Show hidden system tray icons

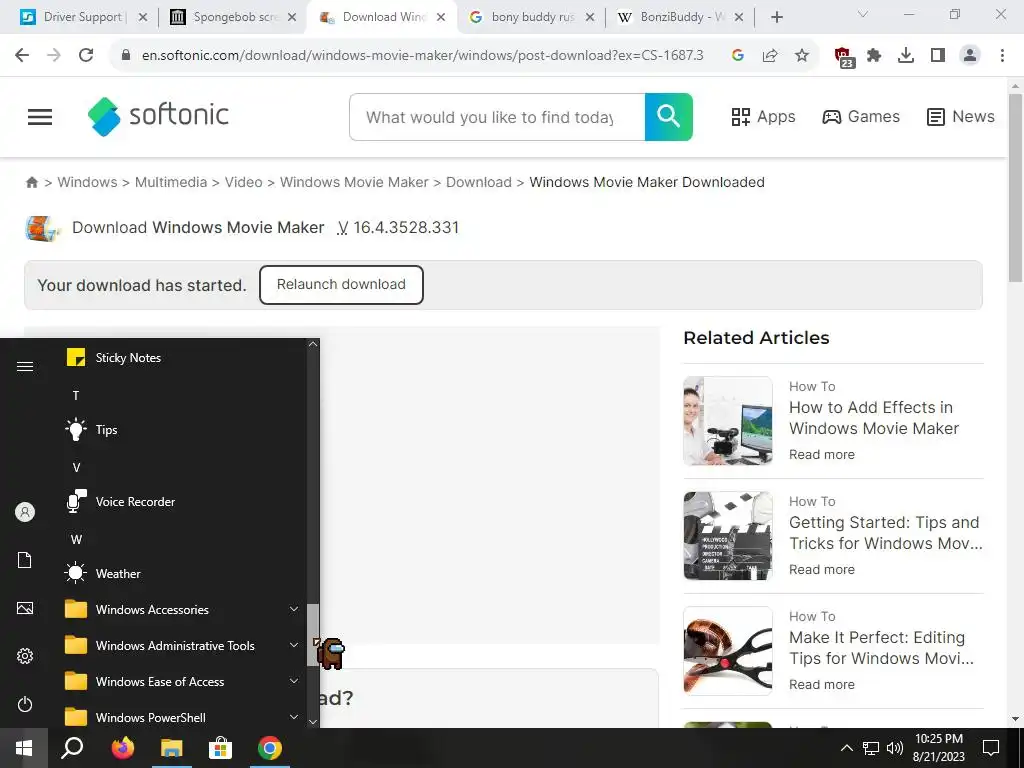click(846, 748)
